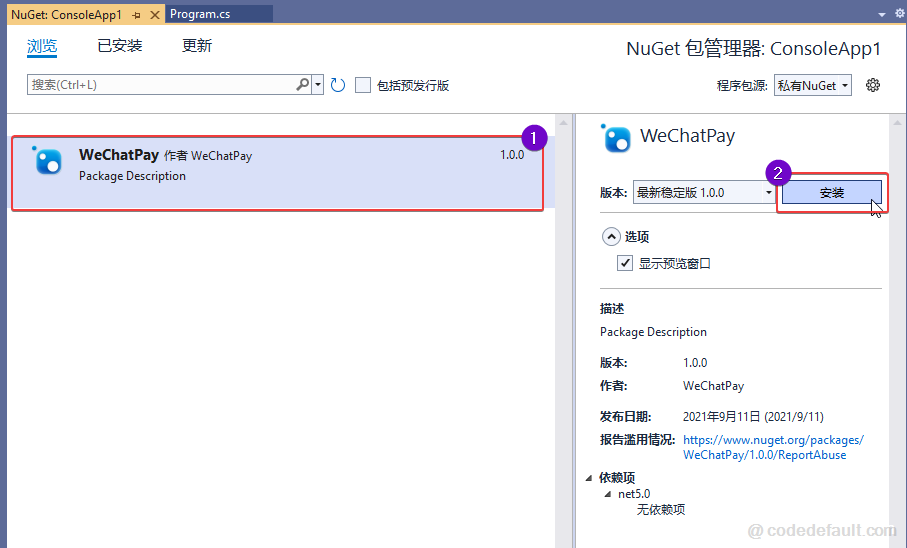Click the Package Description text under 描述
907x548 pixels.
pyautogui.click(x=653, y=332)
